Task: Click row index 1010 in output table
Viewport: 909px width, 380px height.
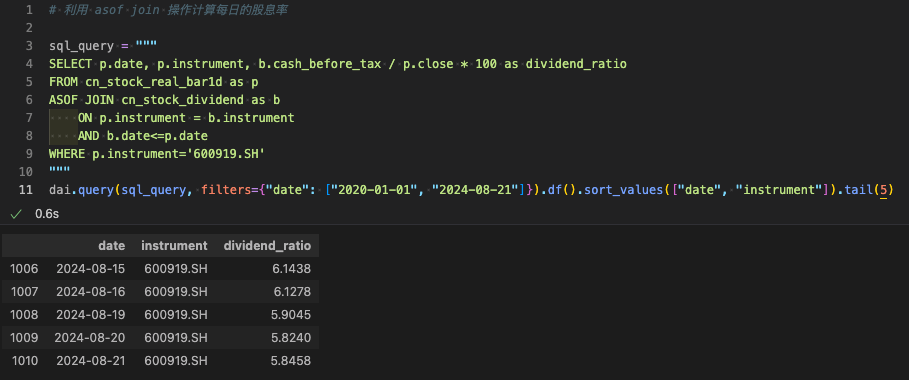Action: (24, 361)
